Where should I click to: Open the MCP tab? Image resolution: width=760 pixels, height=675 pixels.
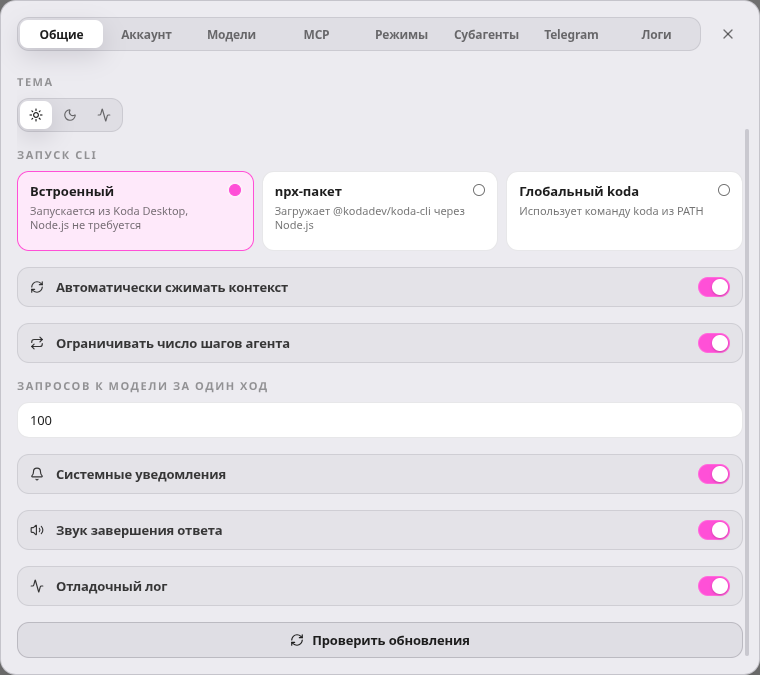click(316, 34)
